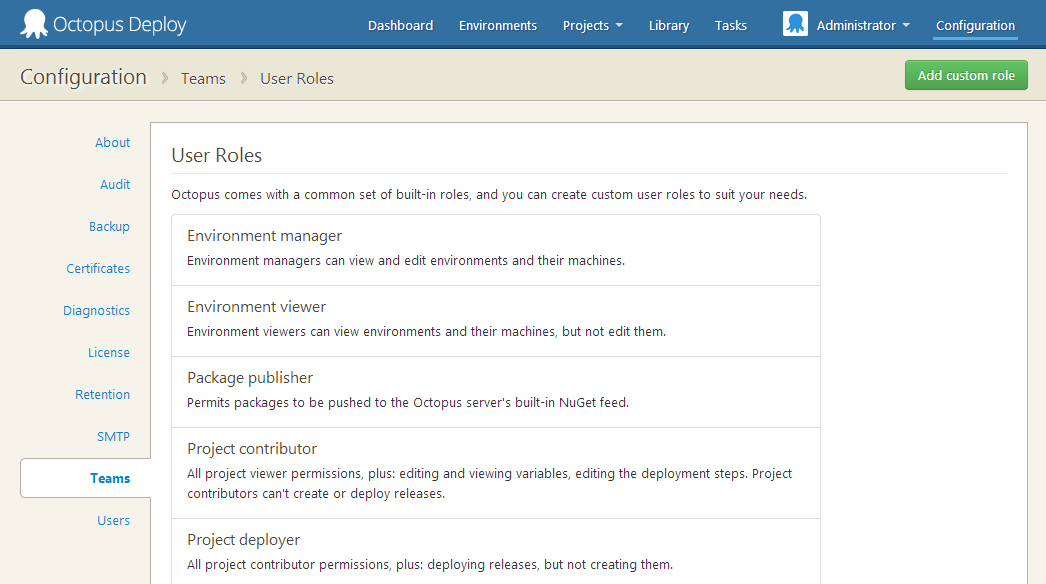Viewport: 1046px width, 584px height.
Task: Open the Environments page
Action: (x=497, y=25)
